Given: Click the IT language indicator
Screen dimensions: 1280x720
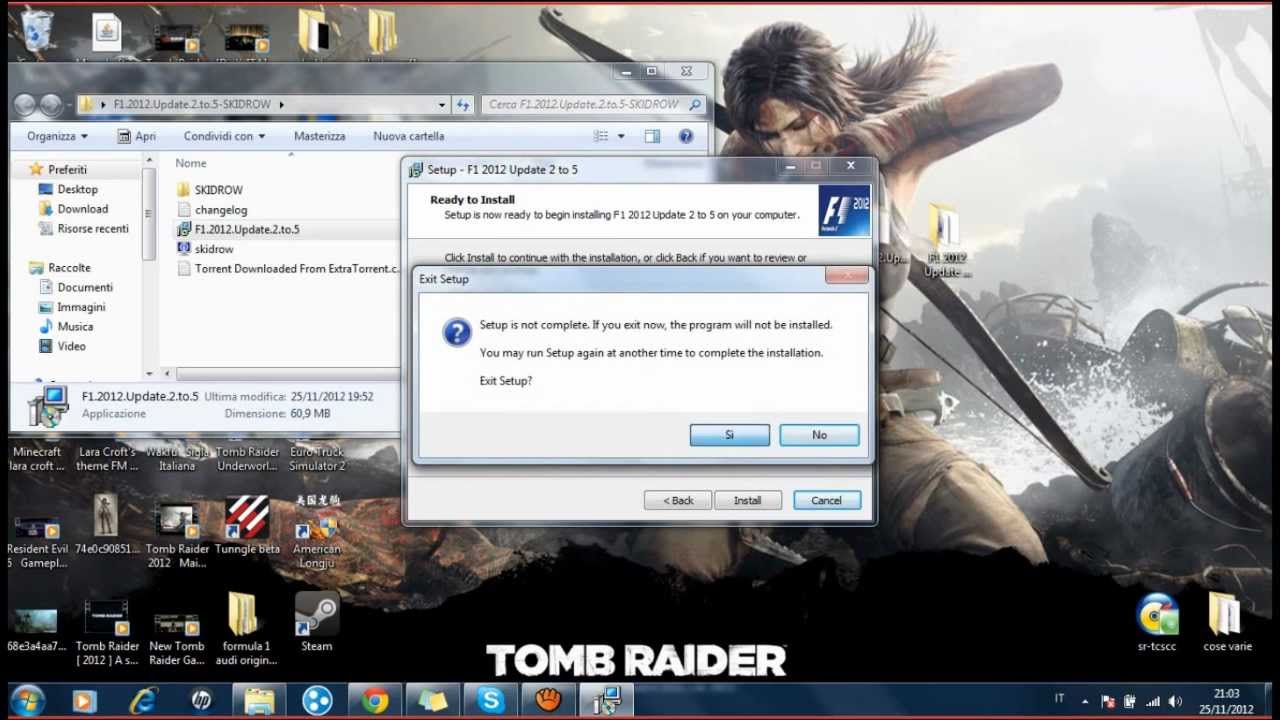Looking at the screenshot, I should point(1060,699).
